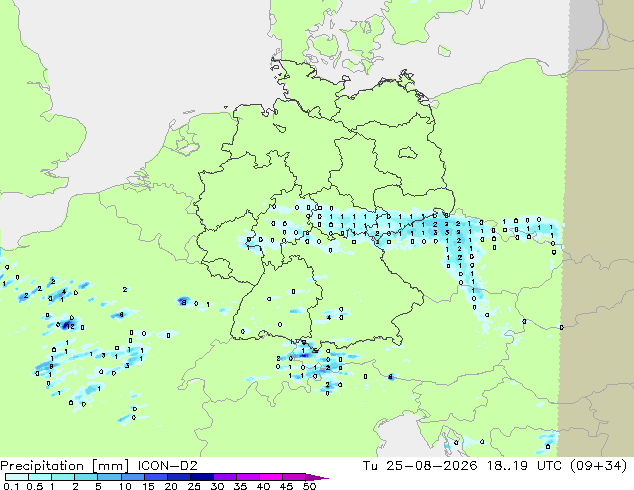
Task: Click the date 'Tu 25-08-2026' text
Action: (420, 466)
